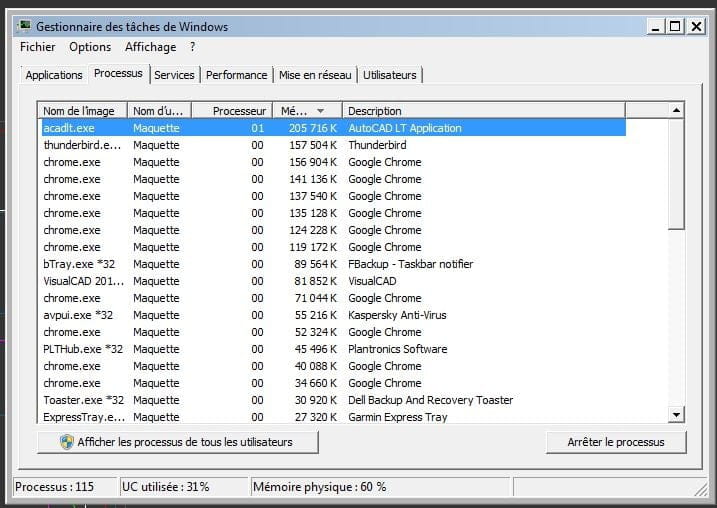Click the vertical scrollbar thumb
Screen dimensions: 717x508
click(676, 173)
